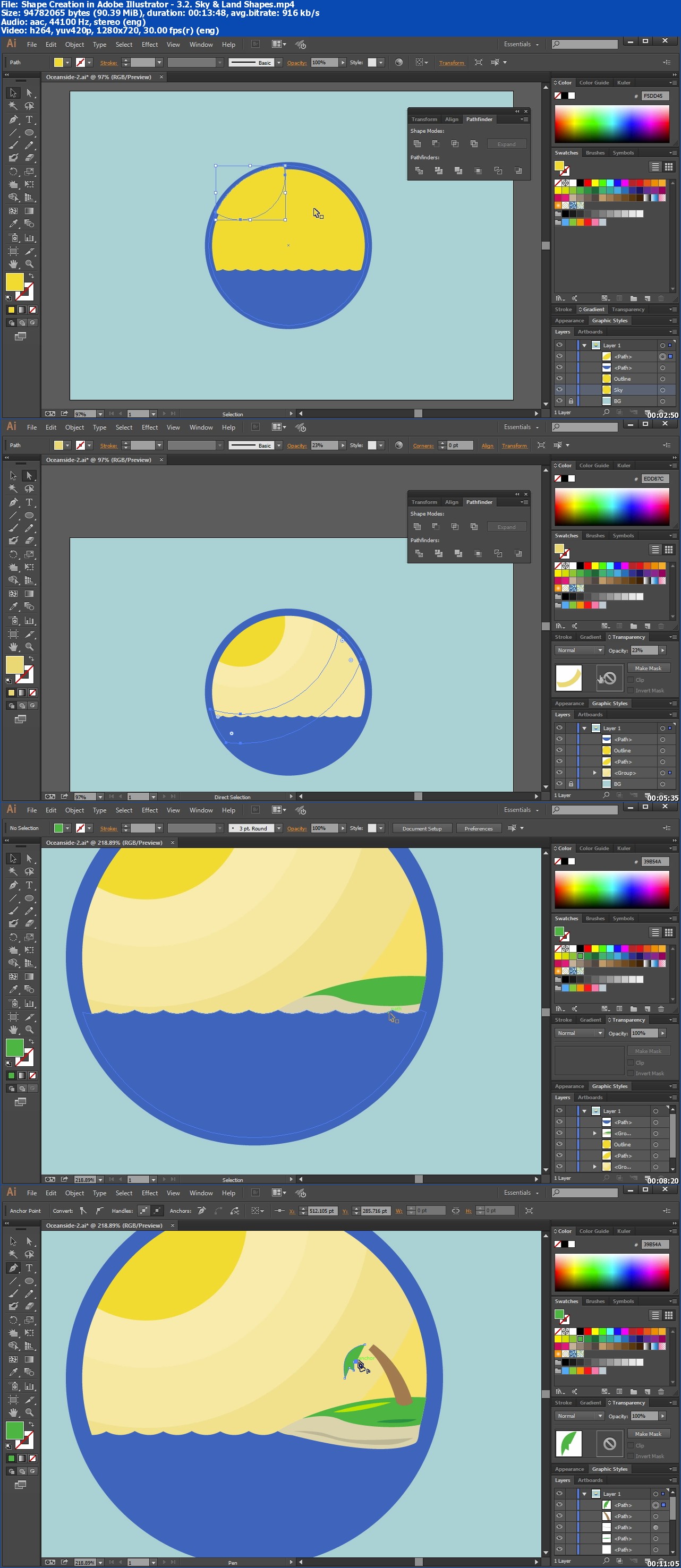The width and height of the screenshot is (681, 1568).
Task: Click the Preferences button in control bar
Action: coord(478,828)
